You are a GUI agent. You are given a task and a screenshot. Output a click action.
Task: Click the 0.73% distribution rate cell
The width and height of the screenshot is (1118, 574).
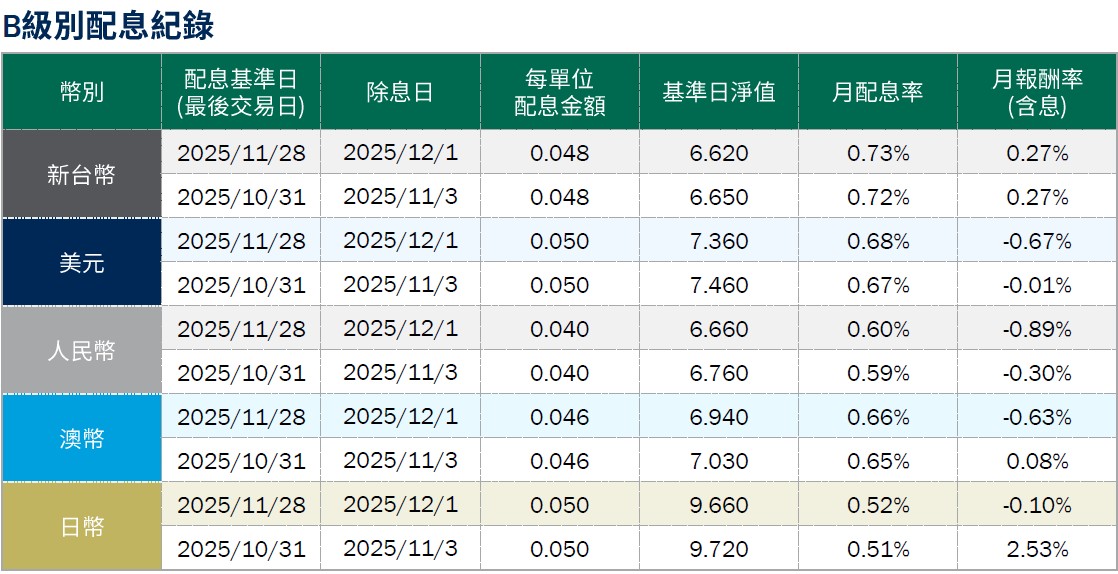(x=878, y=153)
